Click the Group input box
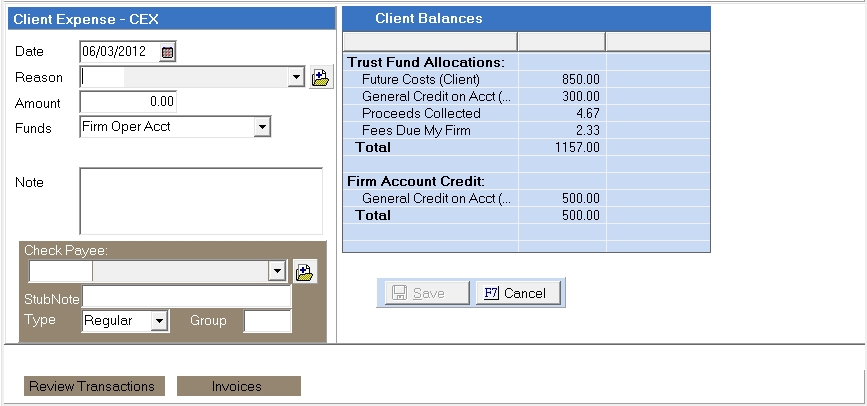This screenshot has width=867, height=406. point(267,321)
